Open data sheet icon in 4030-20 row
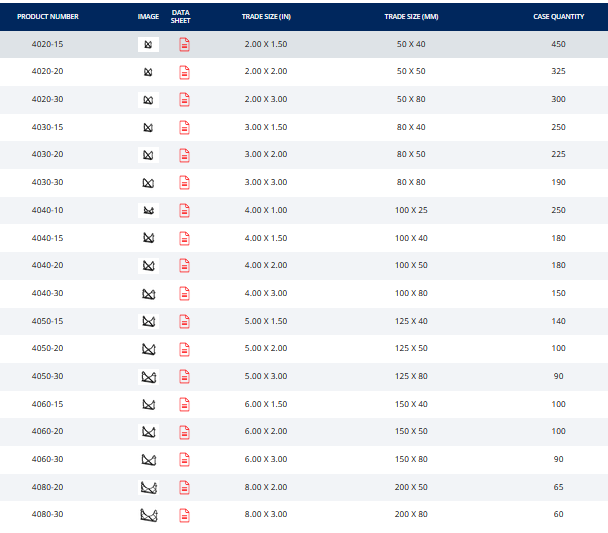Image resolution: width=608 pixels, height=533 pixels. pos(184,155)
